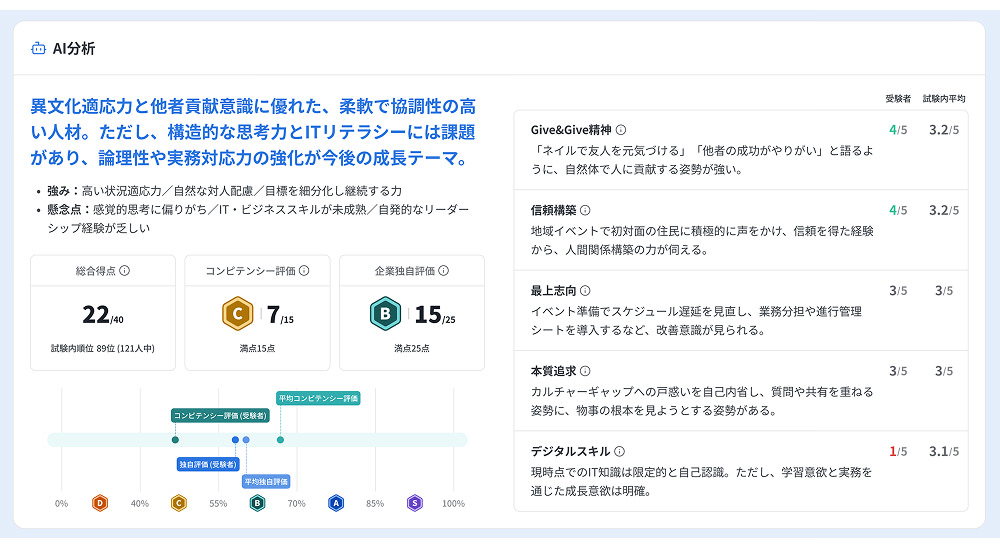The height and width of the screenshot is (546, 1000).
Task: Click the デジタルスキル average 3.1/5
Action: 944,452
